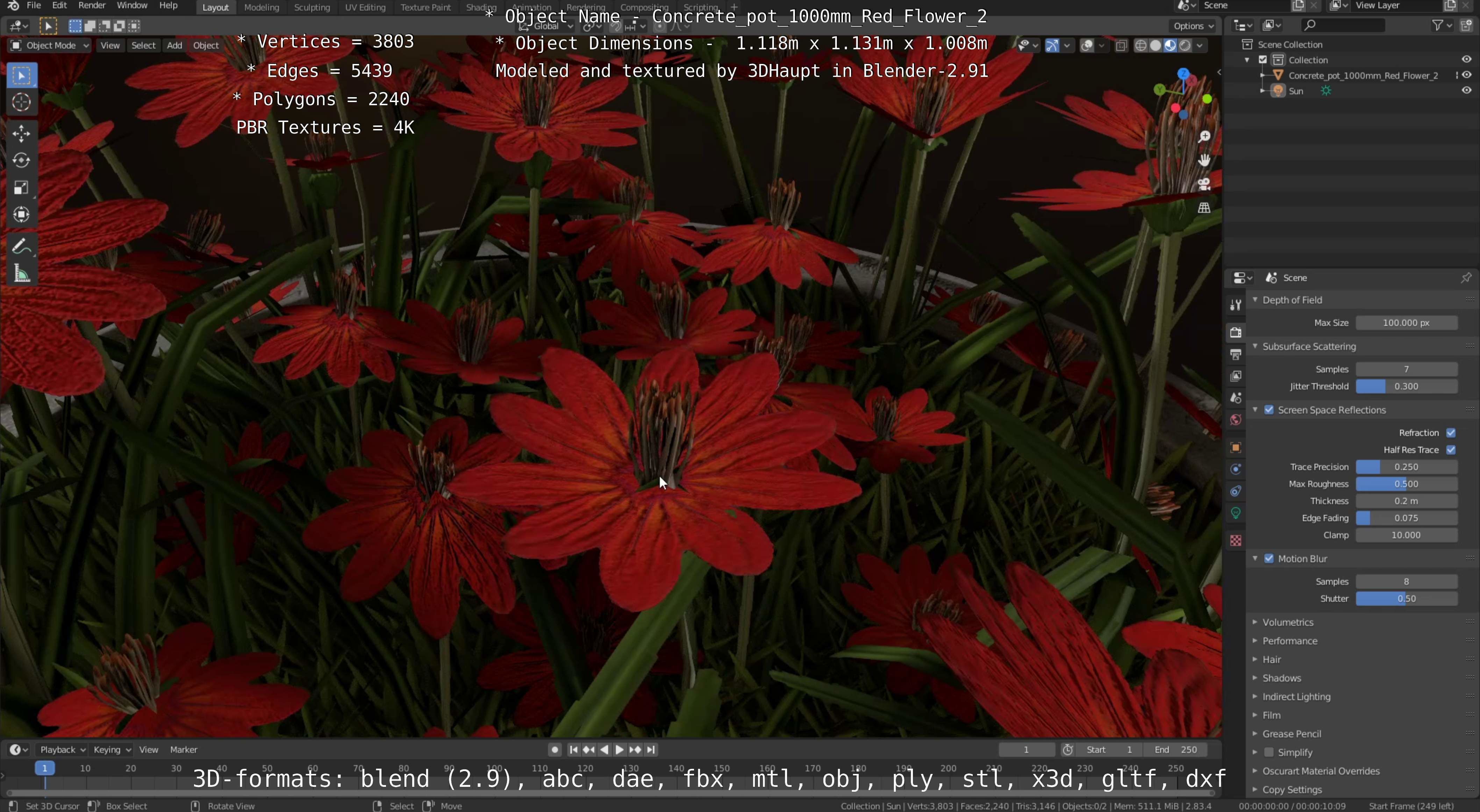Disable the Motion Blur checkbox
Image resolution: width=1480 pixels, height=812 pixels.
tap(1269, 559)
